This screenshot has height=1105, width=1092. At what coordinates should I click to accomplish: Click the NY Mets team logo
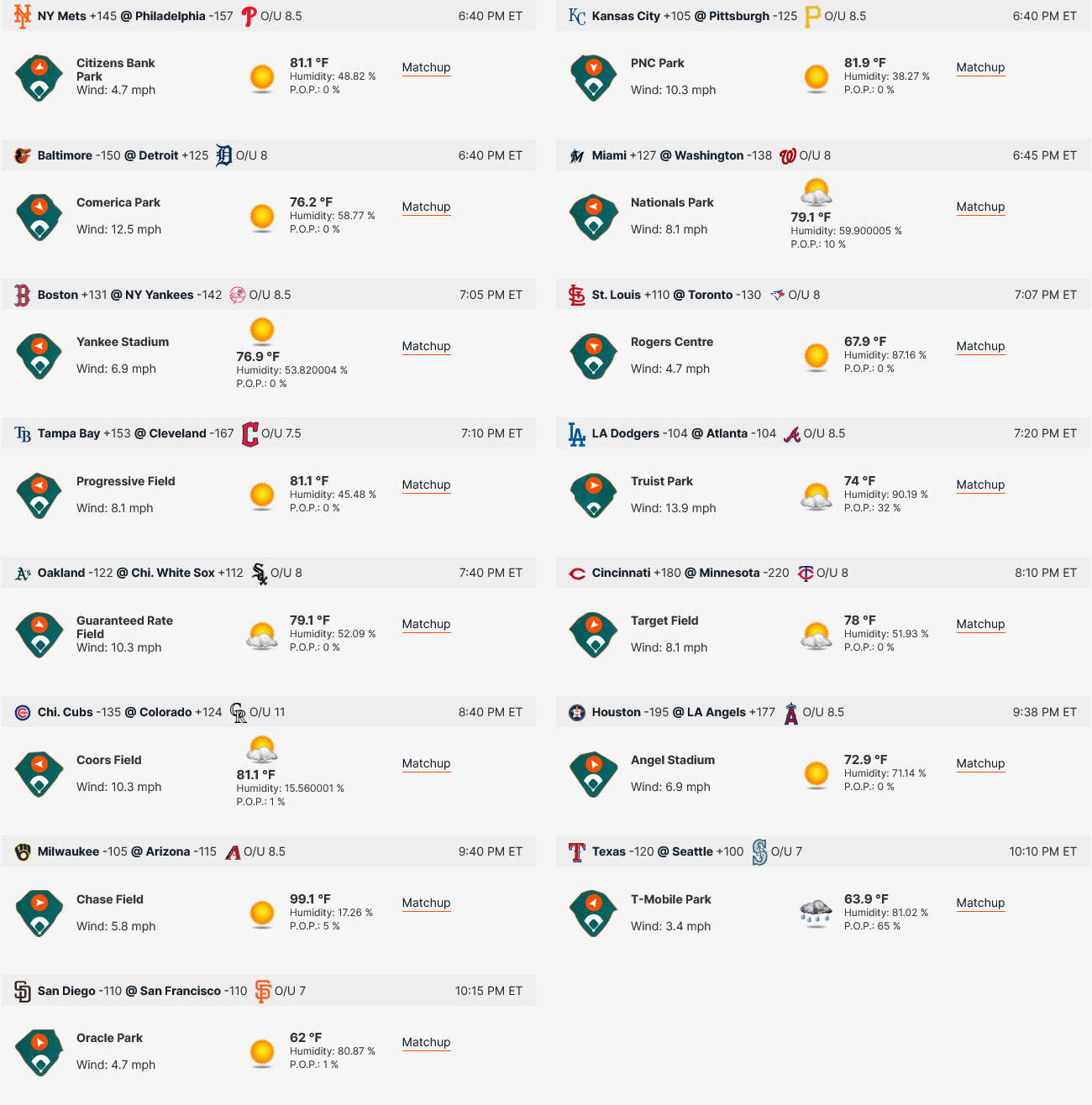(x=23, y=16)
